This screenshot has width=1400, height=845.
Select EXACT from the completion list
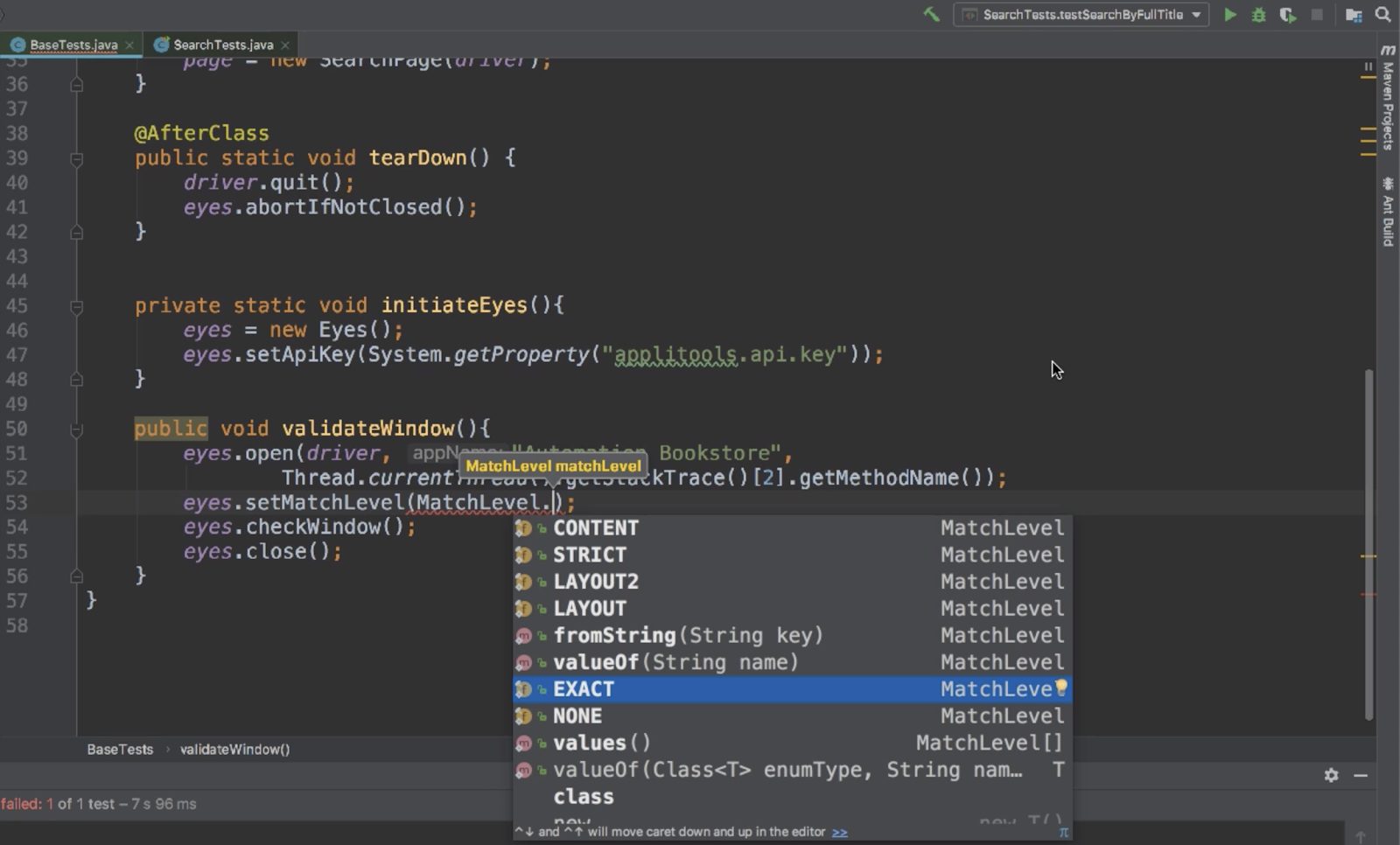click(584, 689)
